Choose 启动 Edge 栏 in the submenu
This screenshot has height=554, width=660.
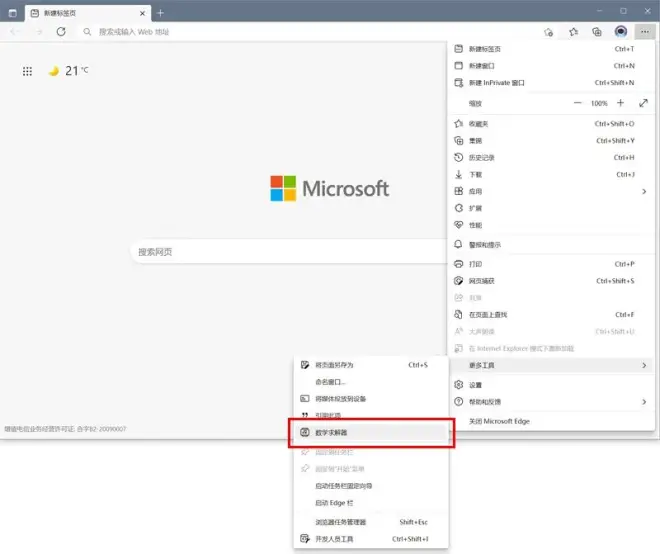tap(371, 503)
